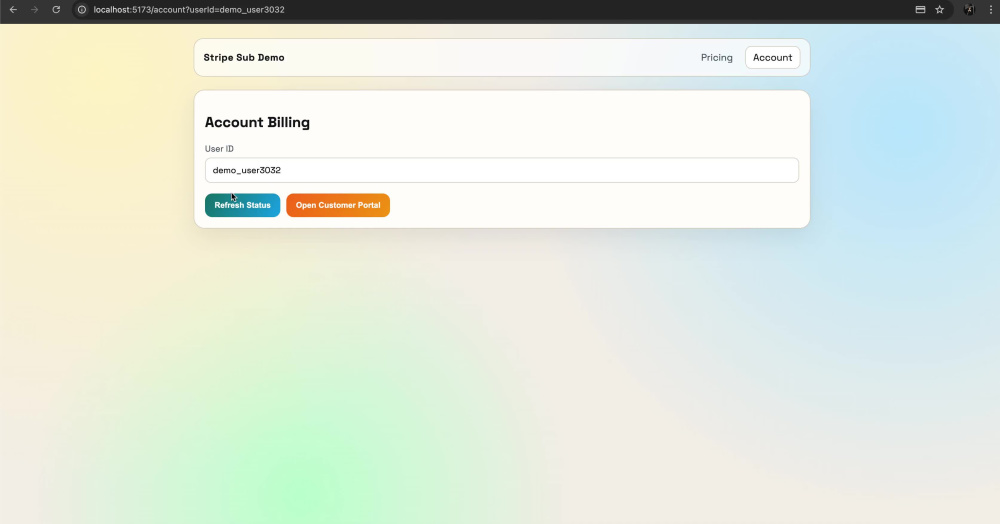Bookmark this page with star icon
The image size is (1000, 524).
click(939, 10)
